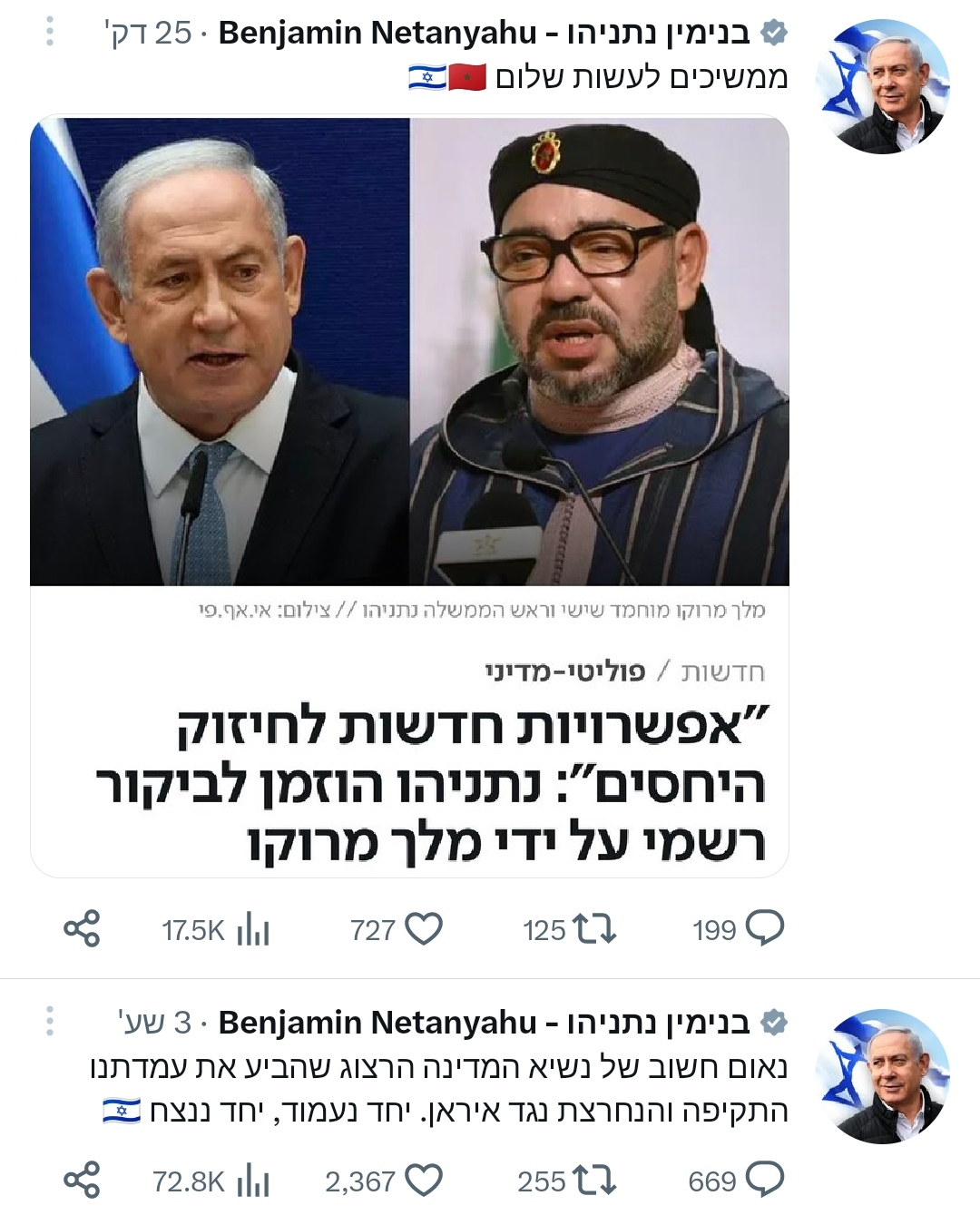Open second tweet's Netanyahu profile avatar
Image resolution: width=980 pixels, height=1225 pixels.
(882, 1075)
